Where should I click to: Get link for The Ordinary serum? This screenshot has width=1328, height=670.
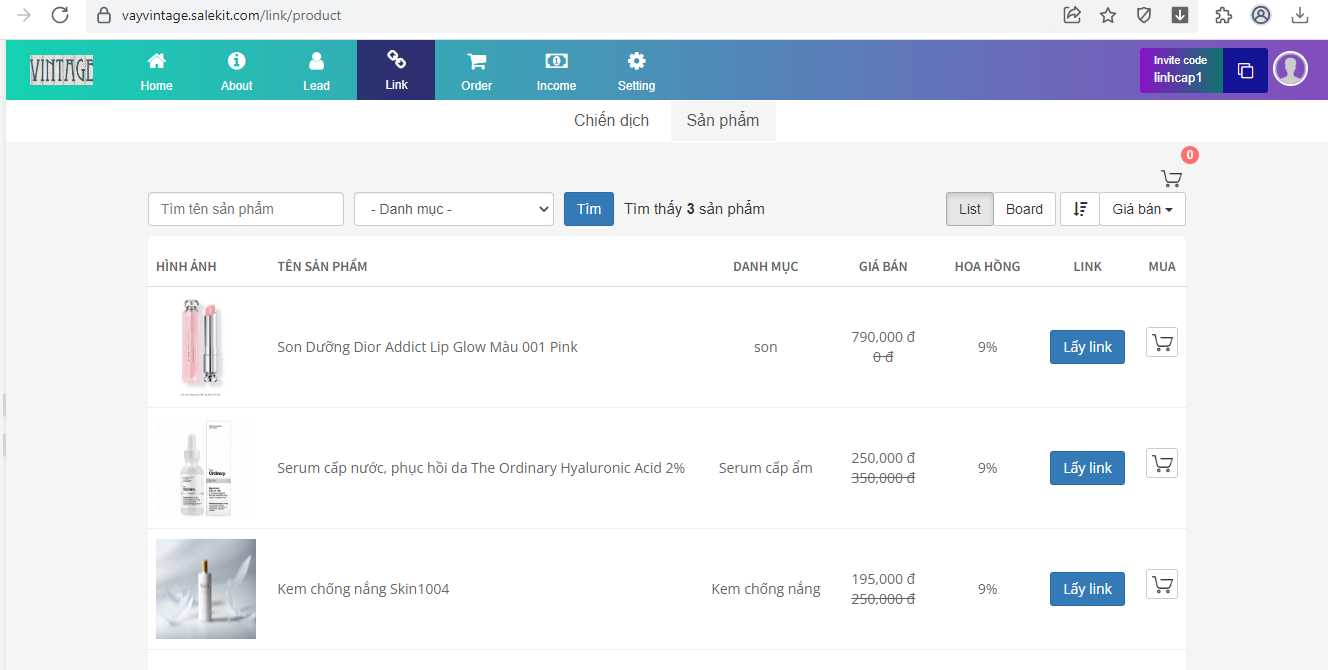click(x=1087, y=468)
